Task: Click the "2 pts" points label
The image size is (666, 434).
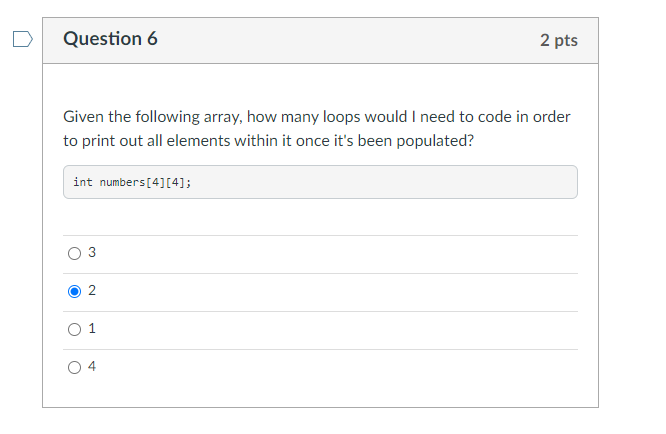Action: [x=558, y=41]
